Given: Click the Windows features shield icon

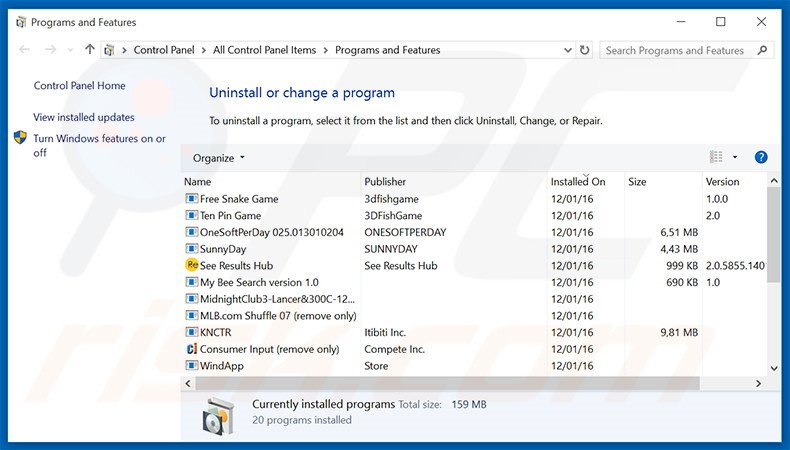Looking at the screenshot, I should (x=20, y=137).
